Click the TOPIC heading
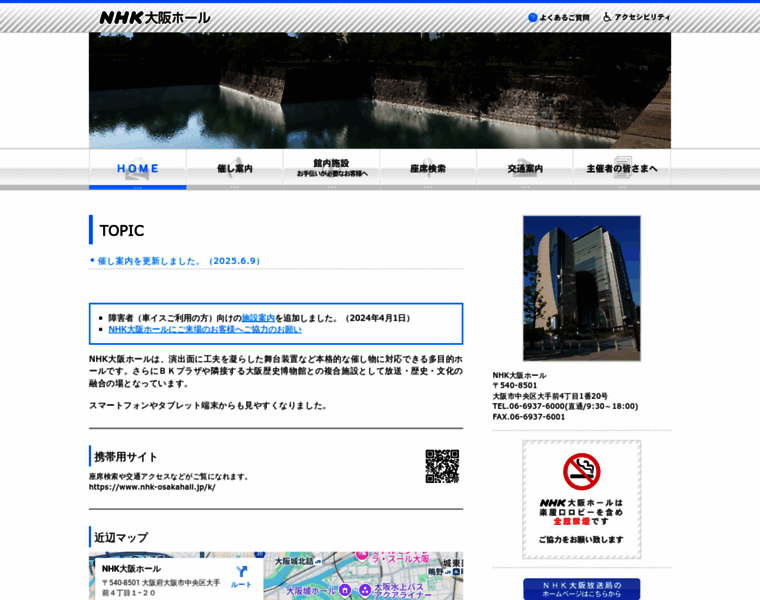The width and height of the screenshot is (760, 600). click(x=122, y=230)
